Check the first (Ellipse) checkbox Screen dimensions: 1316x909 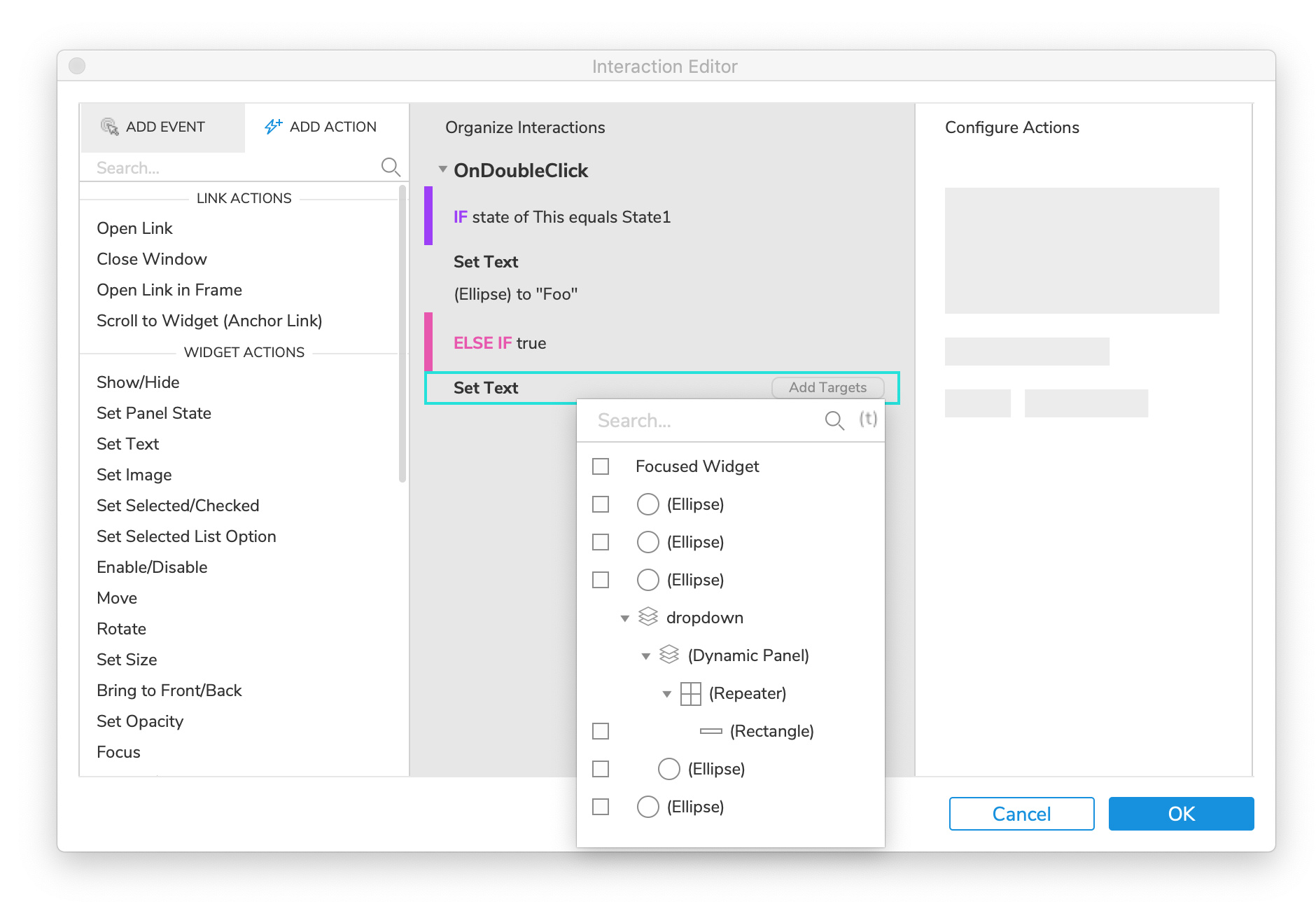[x=600, y=504]
